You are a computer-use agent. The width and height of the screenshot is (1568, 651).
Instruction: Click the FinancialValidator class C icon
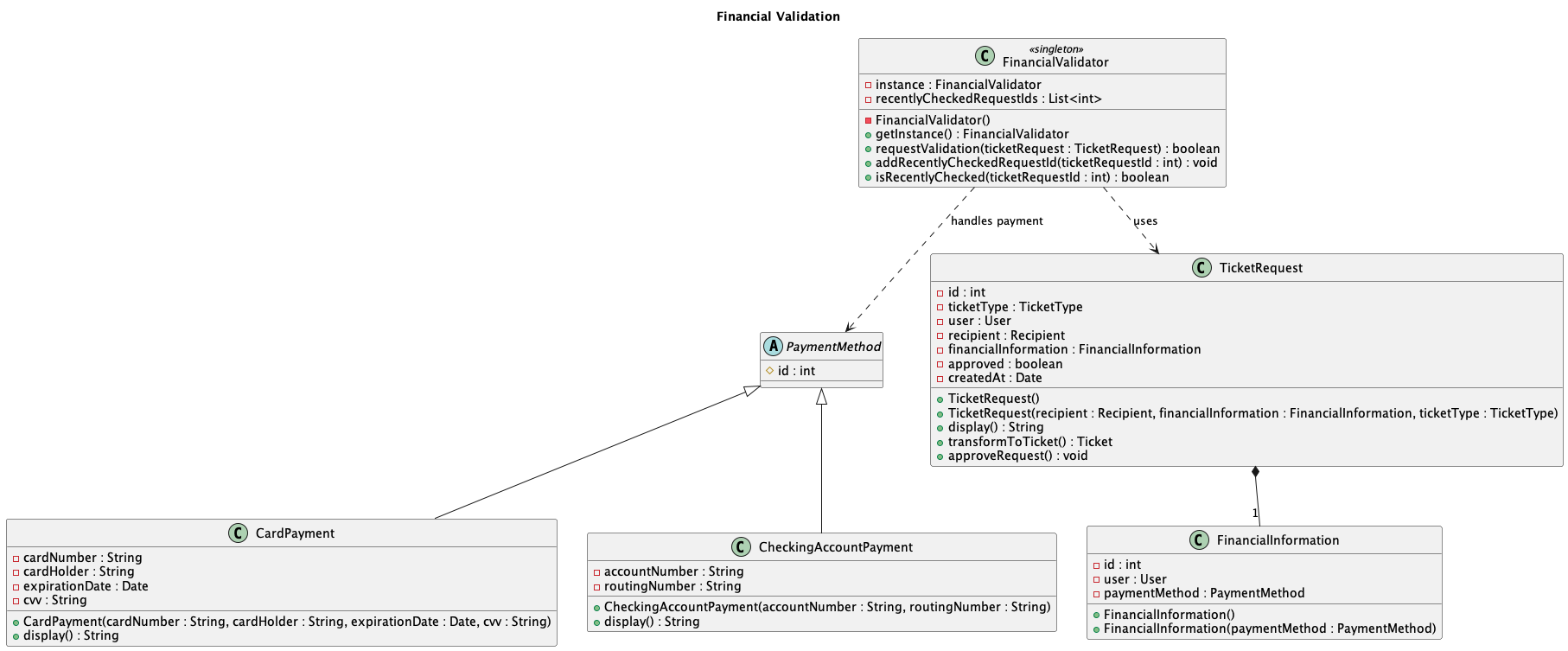[985, 56]
